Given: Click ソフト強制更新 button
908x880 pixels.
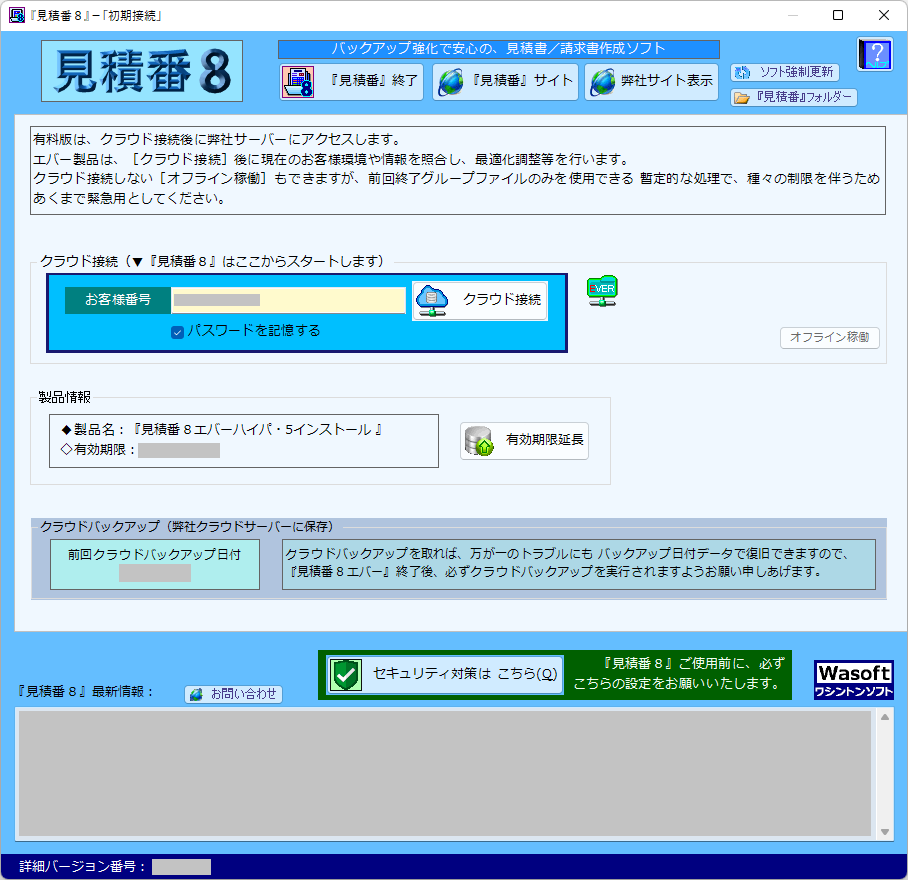Looking at the screenshot, I should pyautogui.click(x=784, y=72).
